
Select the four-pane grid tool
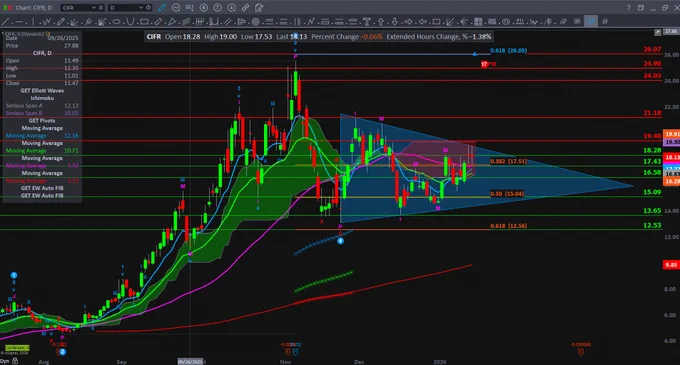(x=478, y=21)
